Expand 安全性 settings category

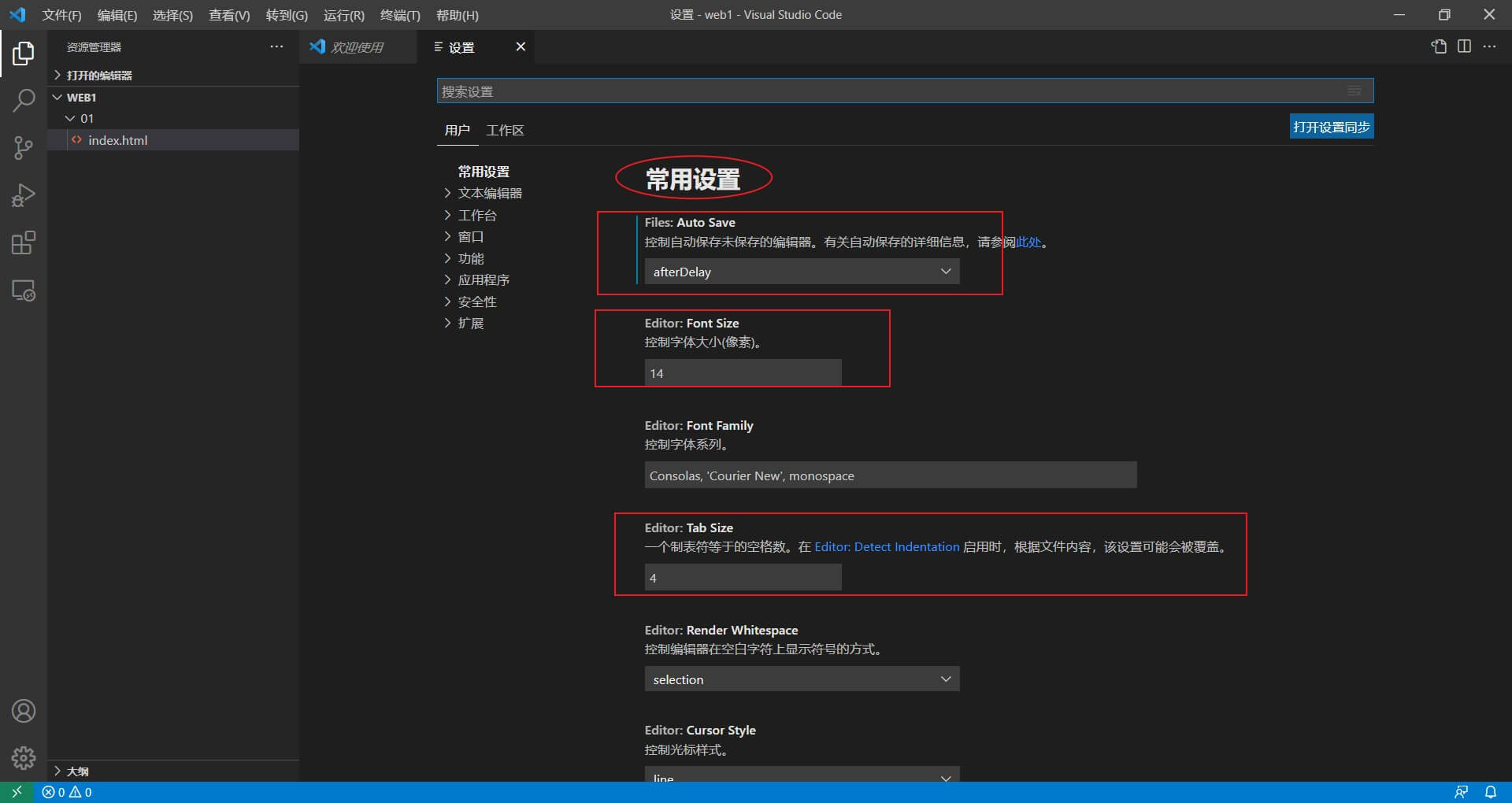[x=470, y=302]
